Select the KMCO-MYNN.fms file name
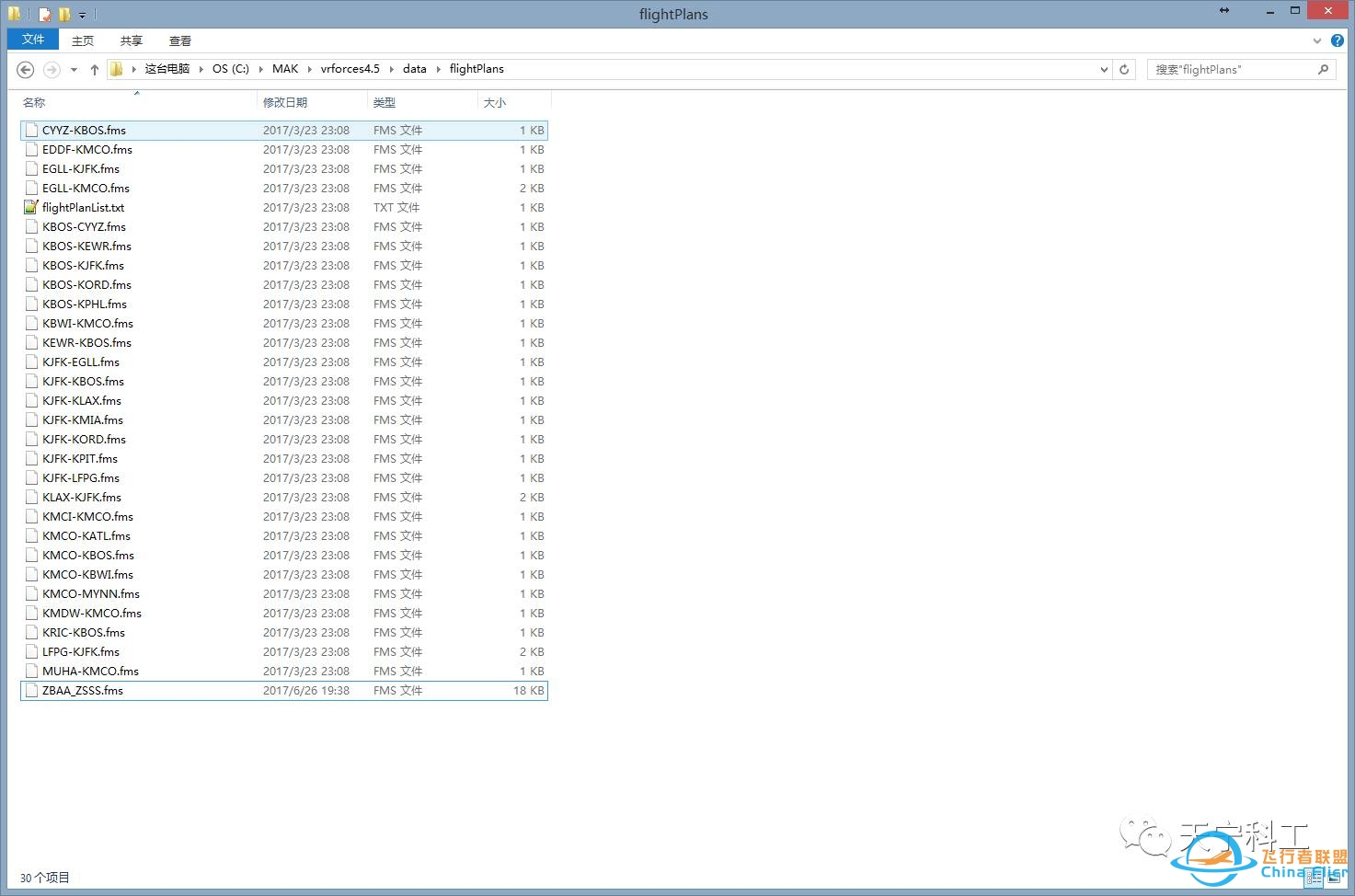Screen dimensions: 1355x896 91,594
